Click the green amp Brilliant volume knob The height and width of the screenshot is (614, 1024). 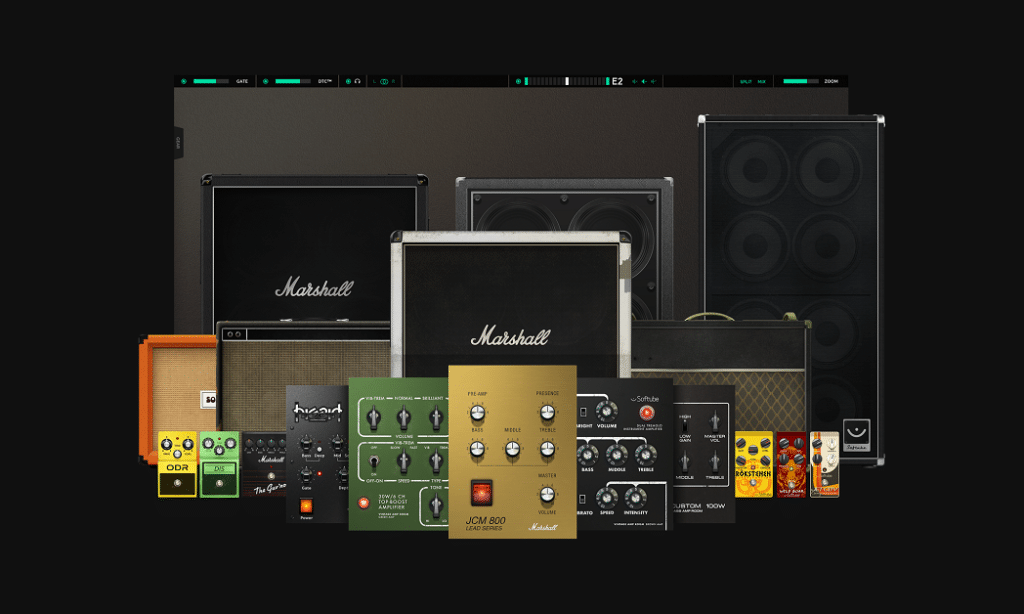pos(435,417)
